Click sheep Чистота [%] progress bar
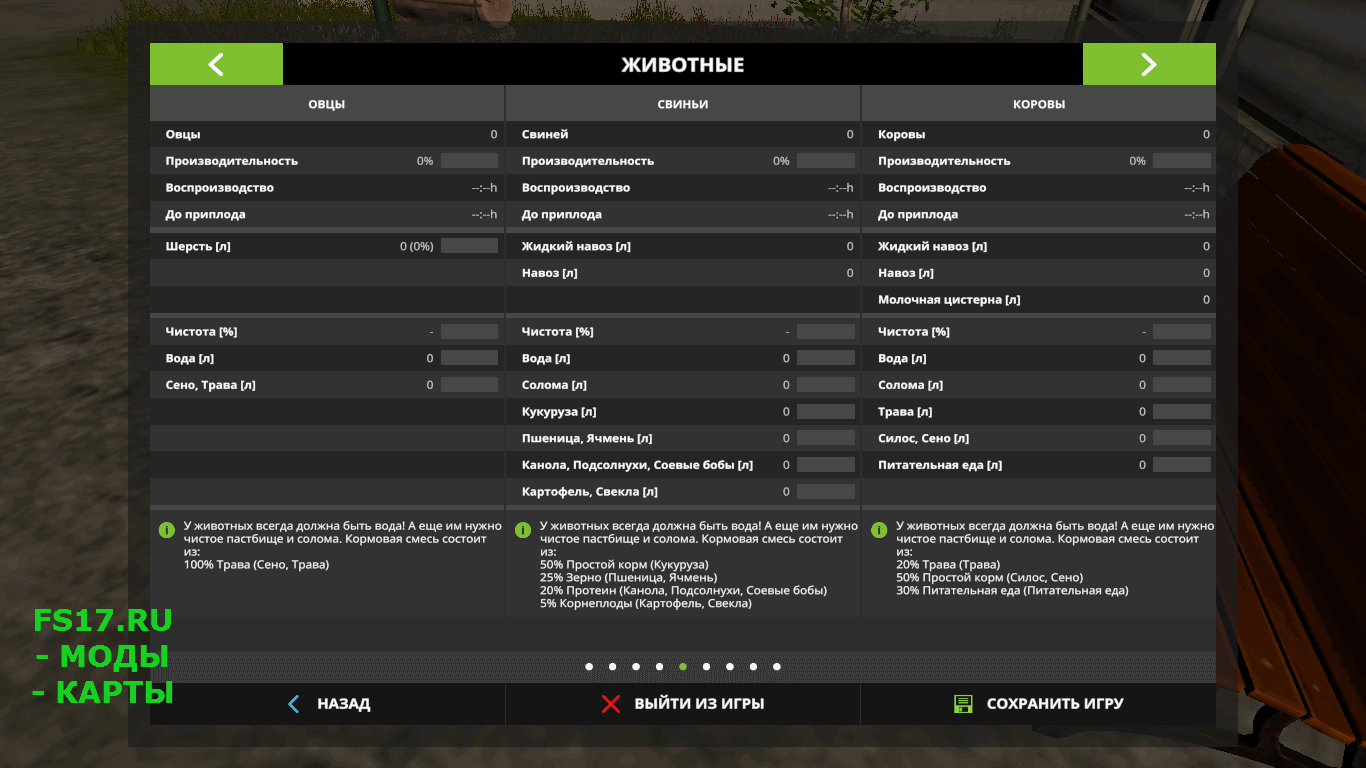This screenshot has height=768, width=1366. (x=469, y=331)
